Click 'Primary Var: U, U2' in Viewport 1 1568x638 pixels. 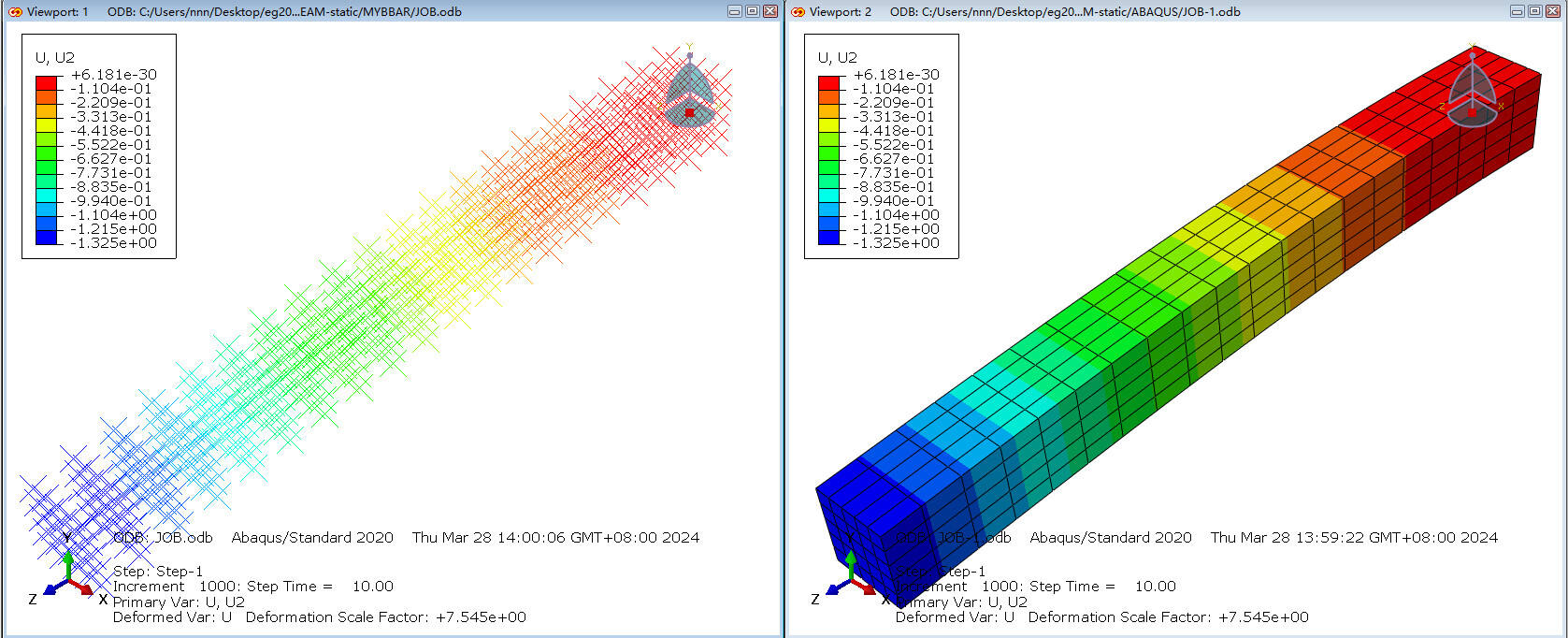click(179, 602)
